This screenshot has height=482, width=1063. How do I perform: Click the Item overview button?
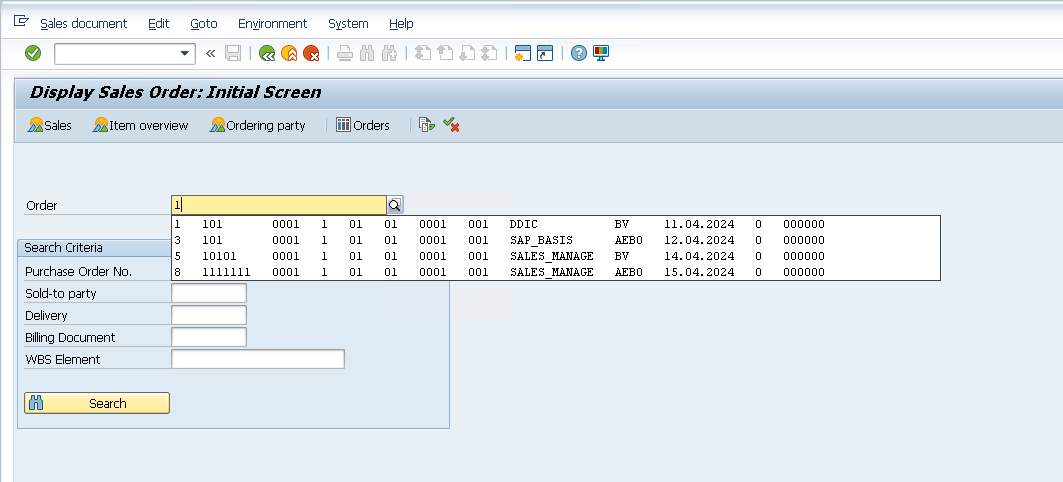tap(141, 125)
